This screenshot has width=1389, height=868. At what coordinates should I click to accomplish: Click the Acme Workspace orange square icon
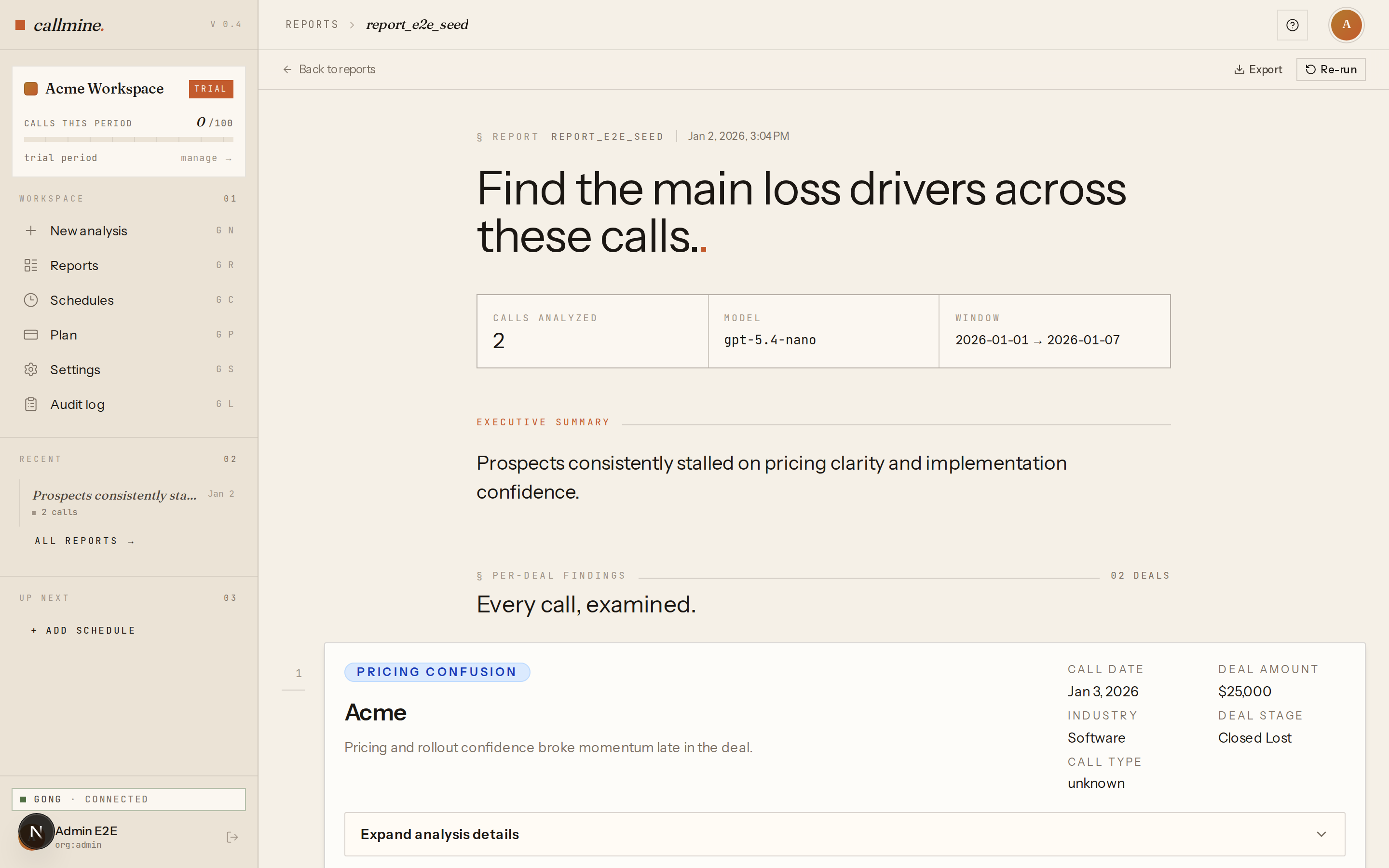pyautogui.click(x=31, y=88)
